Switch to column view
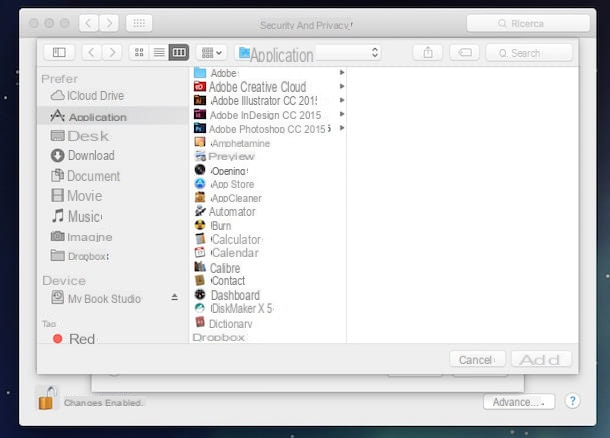The image size is (610, 438). pyautogui.click(x=179, y=52)
